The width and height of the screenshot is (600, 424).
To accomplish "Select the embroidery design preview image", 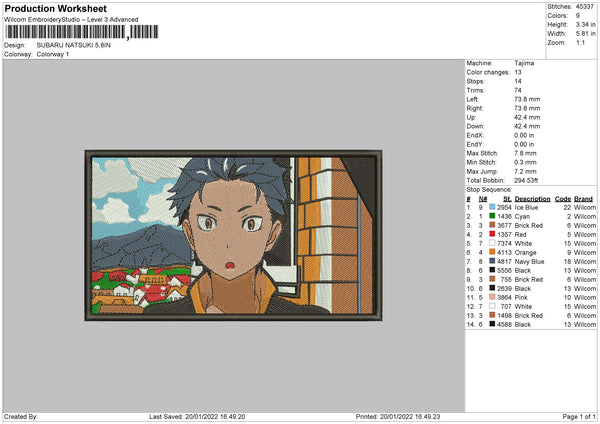I will click(233, 235).
